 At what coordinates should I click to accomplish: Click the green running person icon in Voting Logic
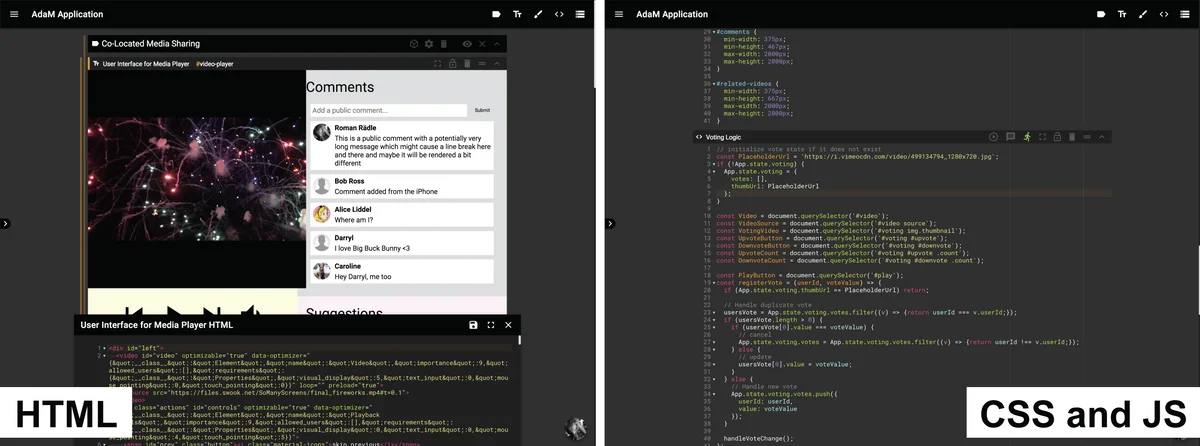(x=1026, y=136)
